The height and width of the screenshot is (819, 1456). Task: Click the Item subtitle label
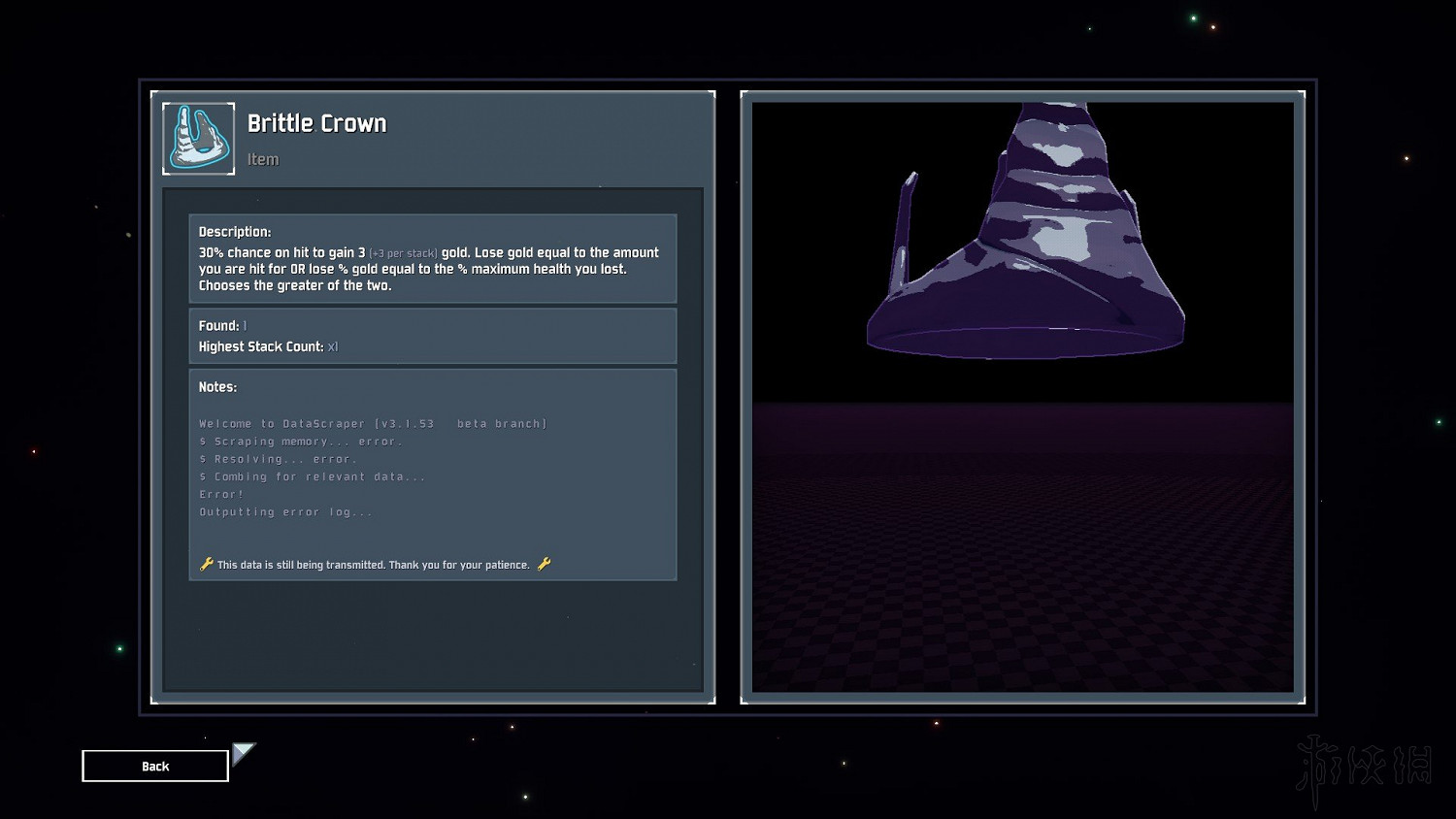tap(262, 159)
